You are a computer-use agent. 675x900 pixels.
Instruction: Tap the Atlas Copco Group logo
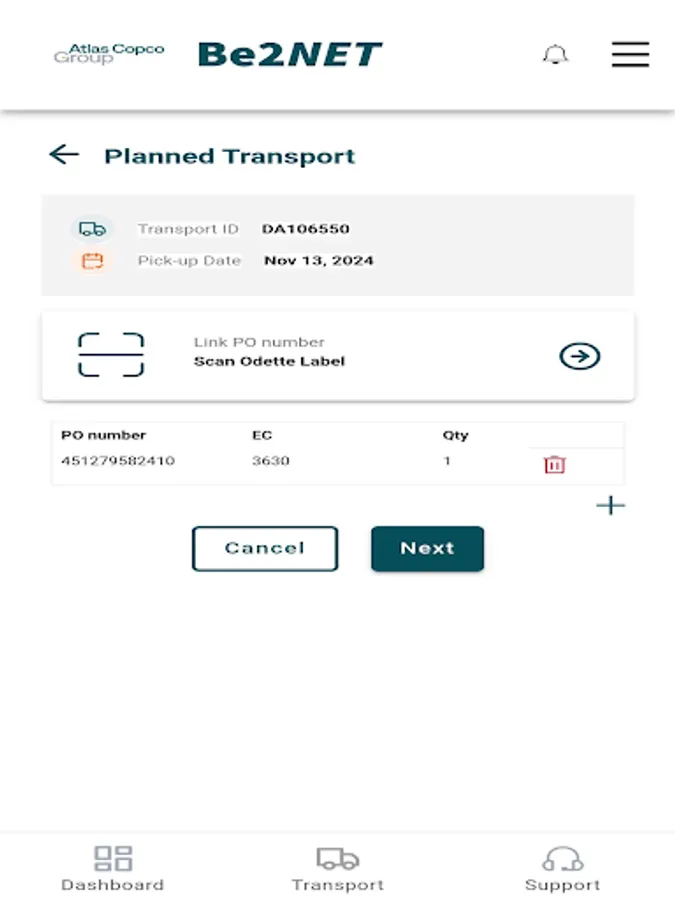coord(110,54)
